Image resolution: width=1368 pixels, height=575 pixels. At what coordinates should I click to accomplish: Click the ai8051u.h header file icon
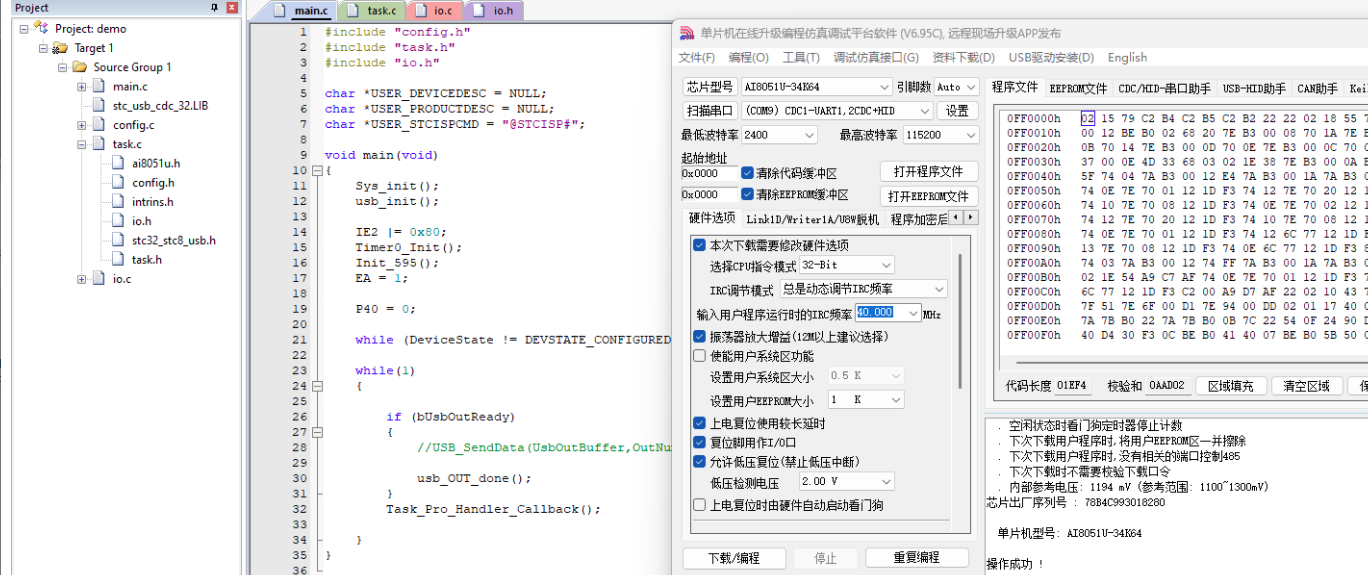pyautogui.click(x=118, y=163)
